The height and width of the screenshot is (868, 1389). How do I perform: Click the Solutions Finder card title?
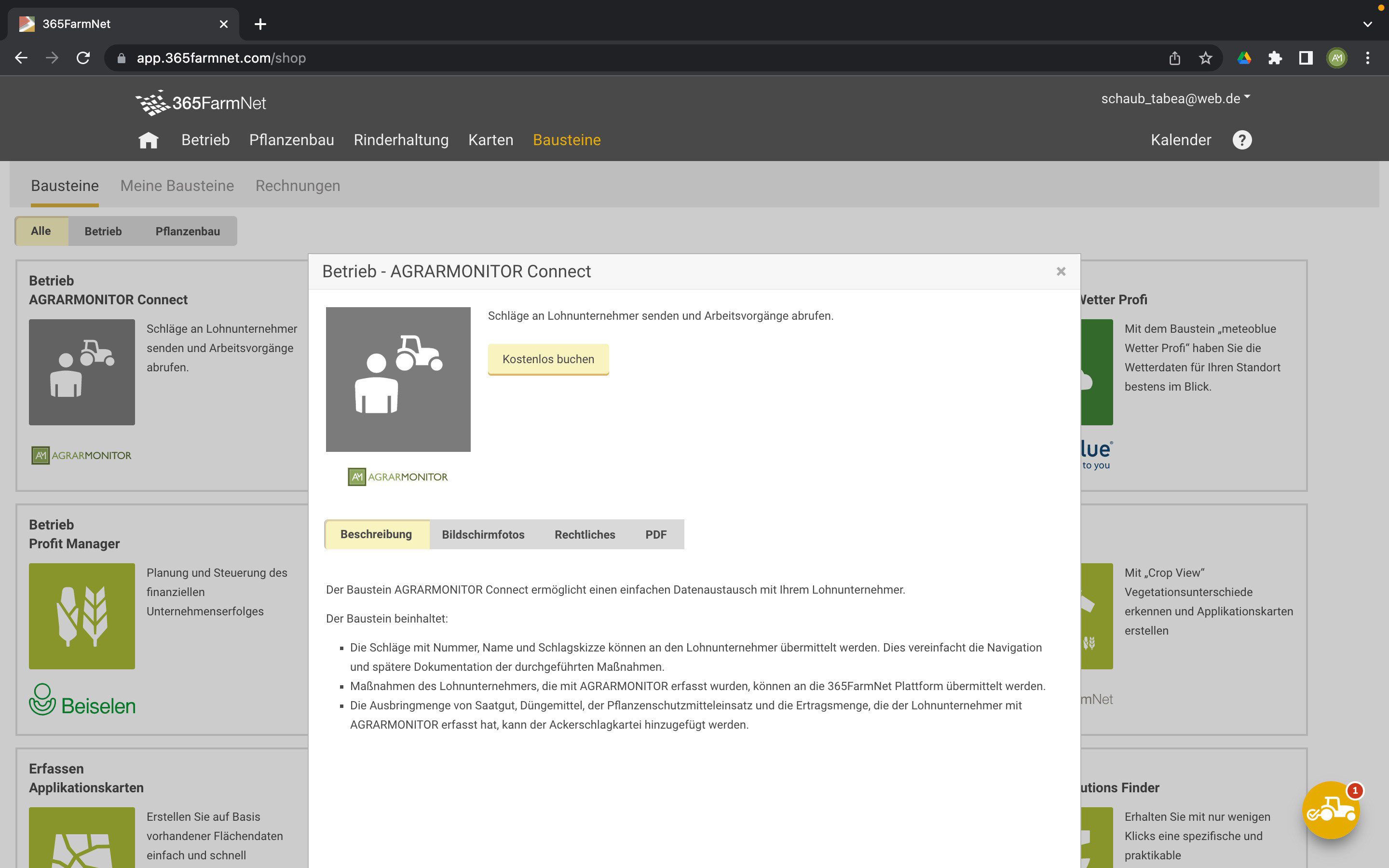coord(1120,787)
